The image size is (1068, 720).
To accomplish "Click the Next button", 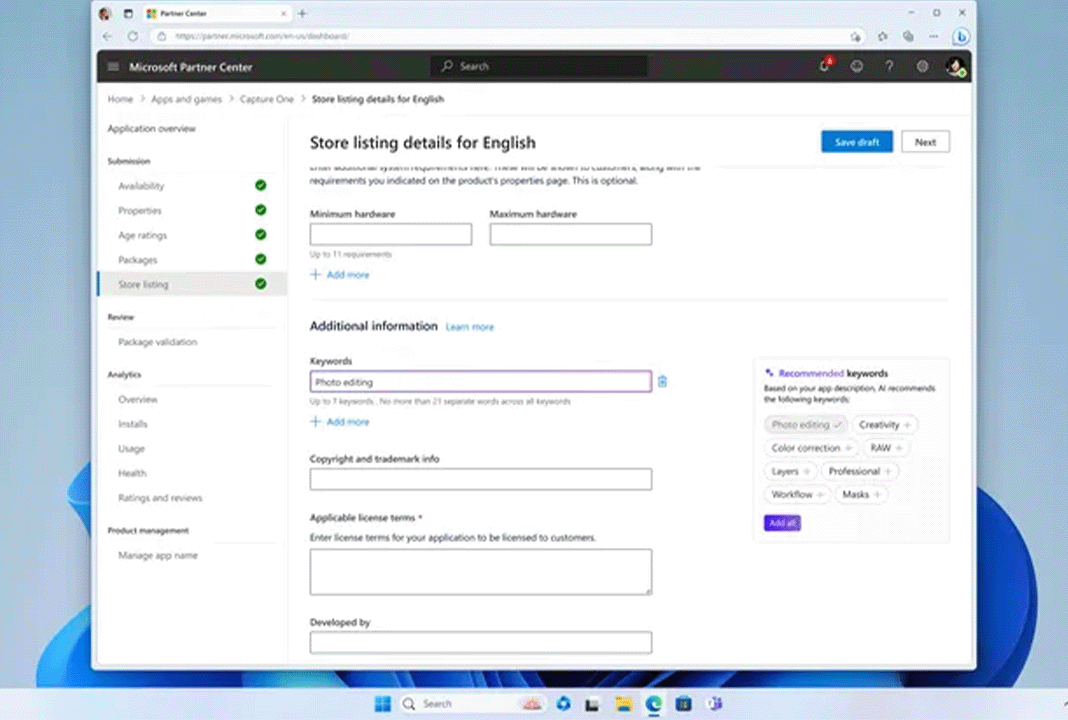I will [925, 142].
